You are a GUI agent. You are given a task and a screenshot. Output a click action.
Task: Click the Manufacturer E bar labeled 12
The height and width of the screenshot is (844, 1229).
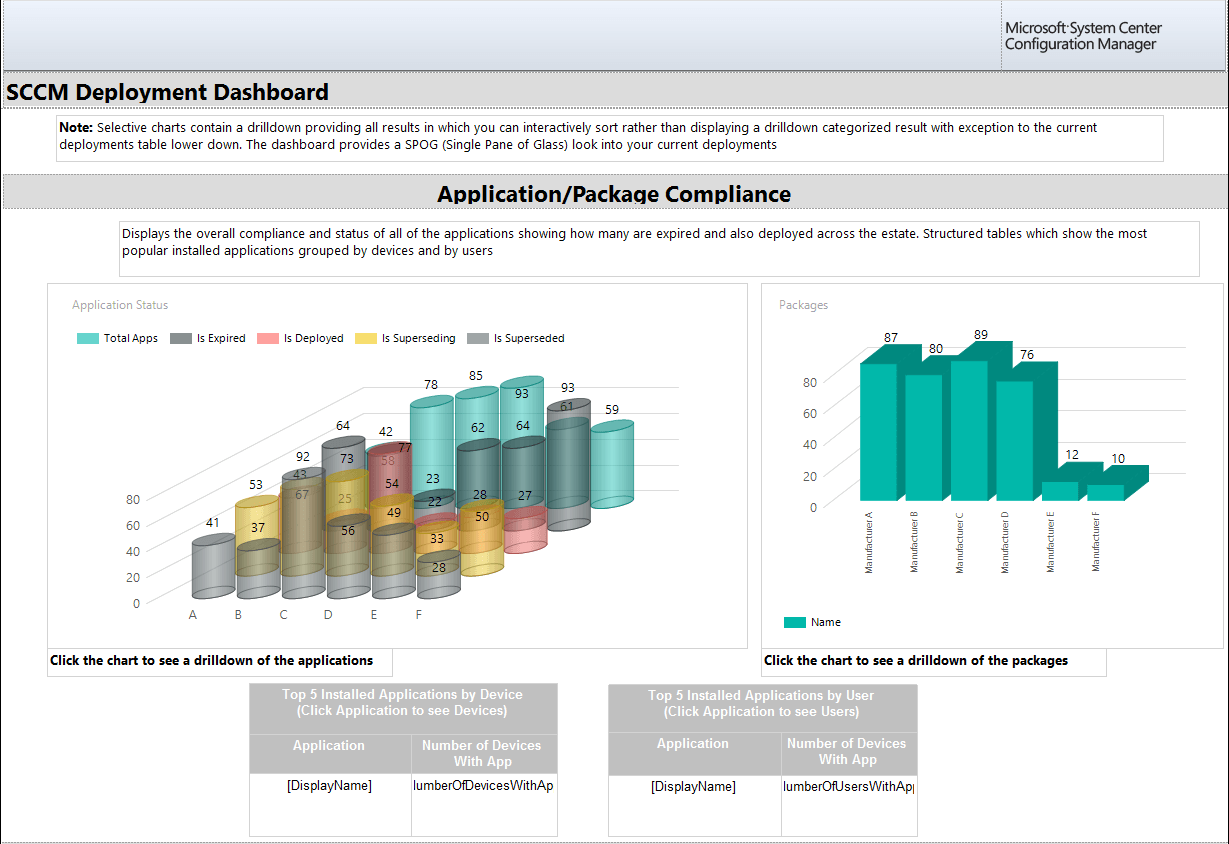1060,491
